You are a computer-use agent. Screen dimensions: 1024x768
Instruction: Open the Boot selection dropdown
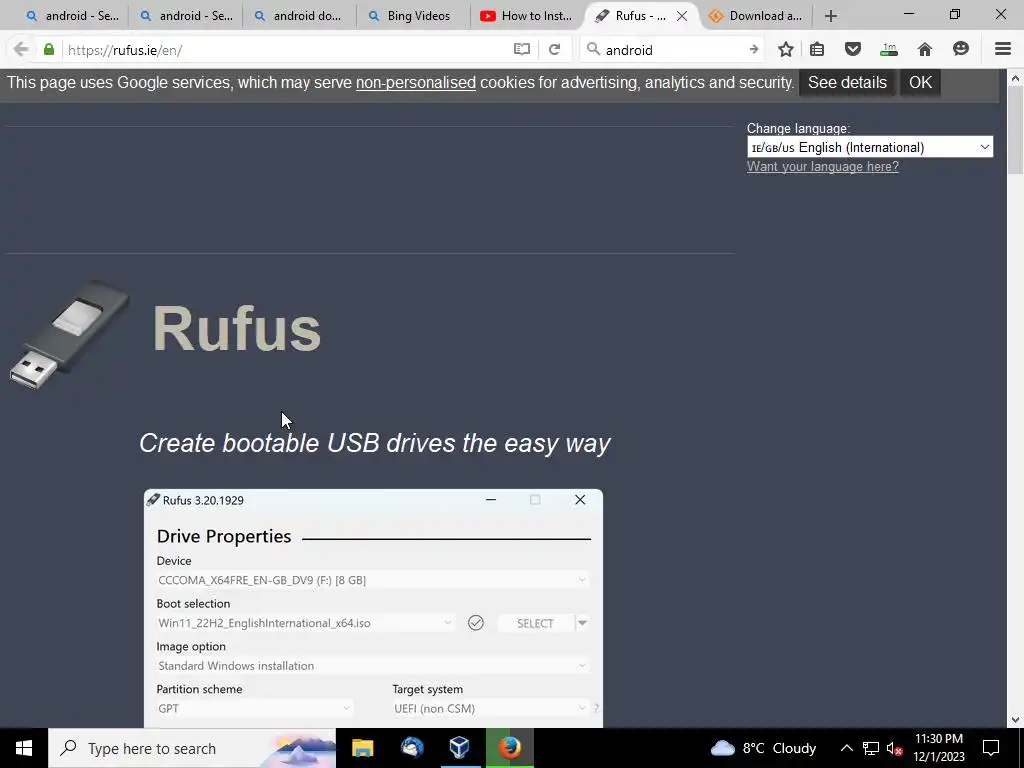305,623
